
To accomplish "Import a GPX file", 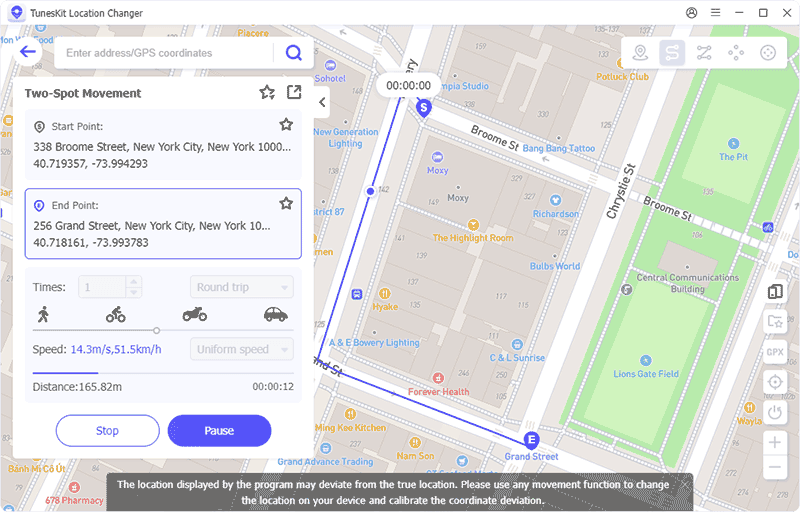I will pos(775,352).
